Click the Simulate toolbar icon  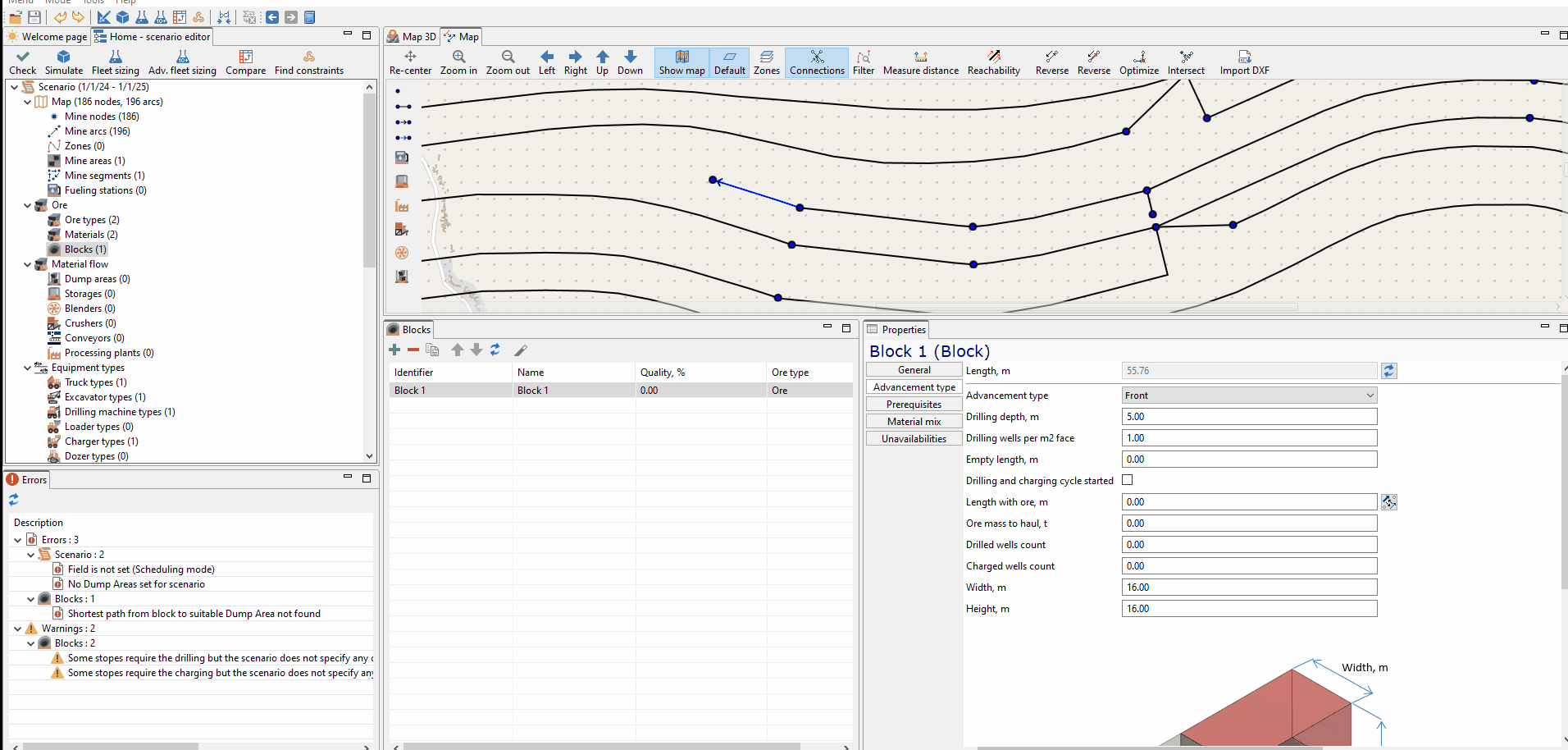tap(63, 57)
